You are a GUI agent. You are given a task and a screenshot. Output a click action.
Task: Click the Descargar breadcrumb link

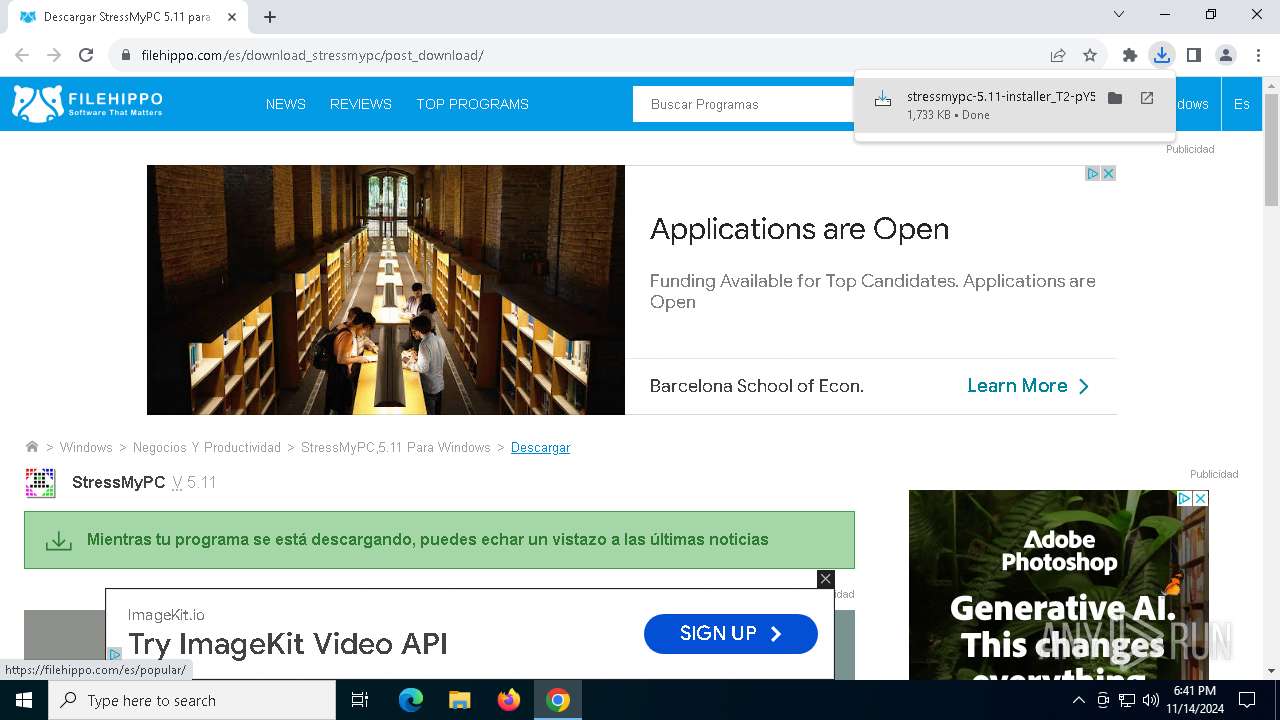[540, 447]
